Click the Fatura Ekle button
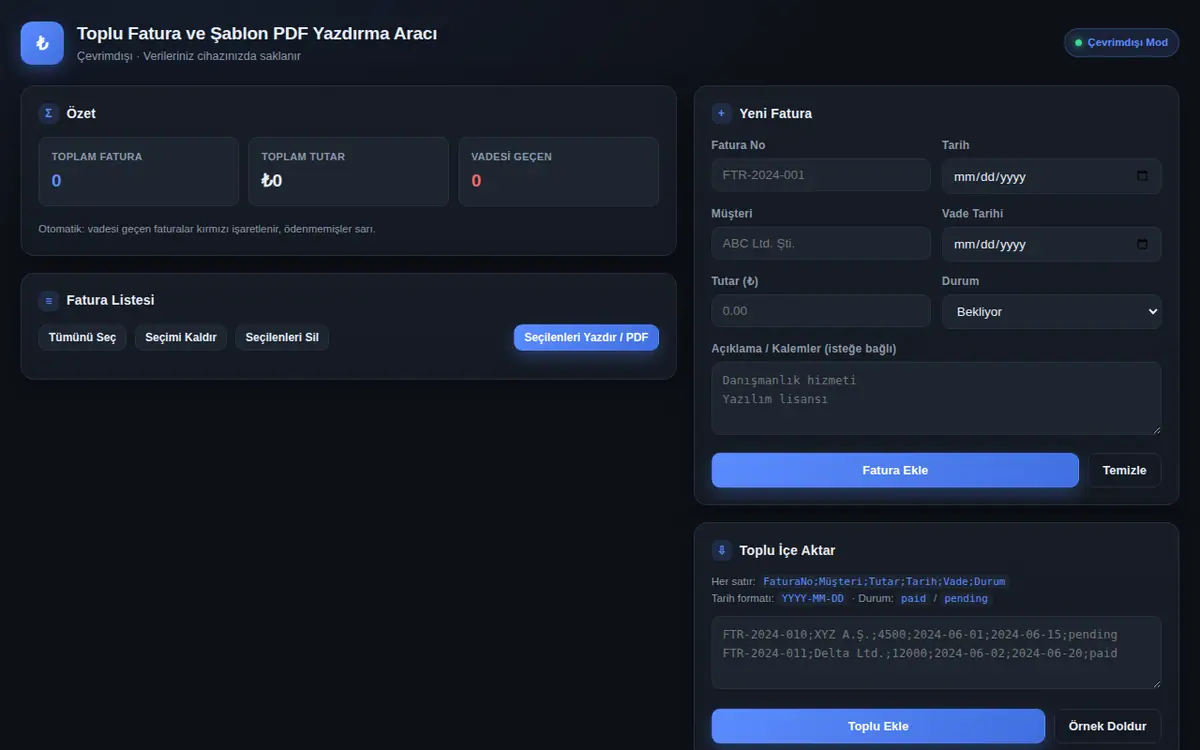This screenshot has width=1200, height=750. tap(895, 470)
